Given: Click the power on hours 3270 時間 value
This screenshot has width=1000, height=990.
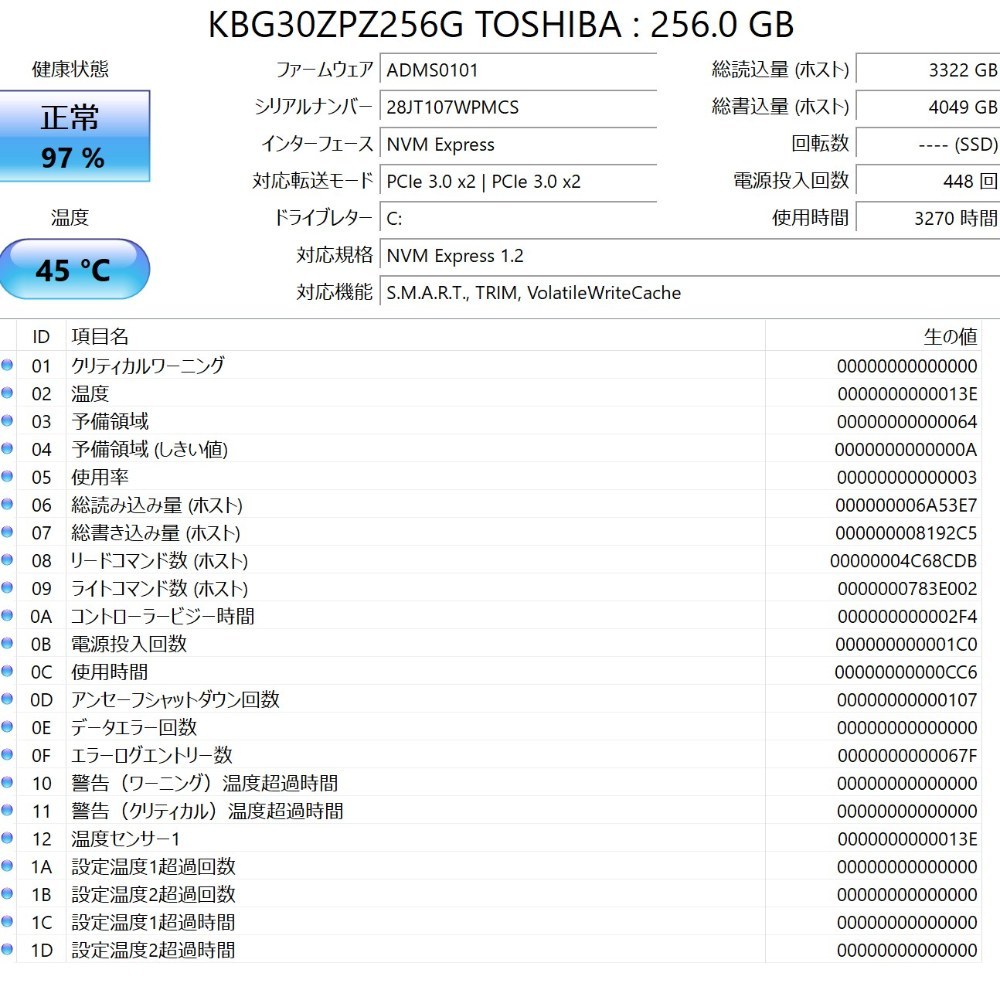Looking at the screenshot, I should pyautogui.click(x=928, y=218).
